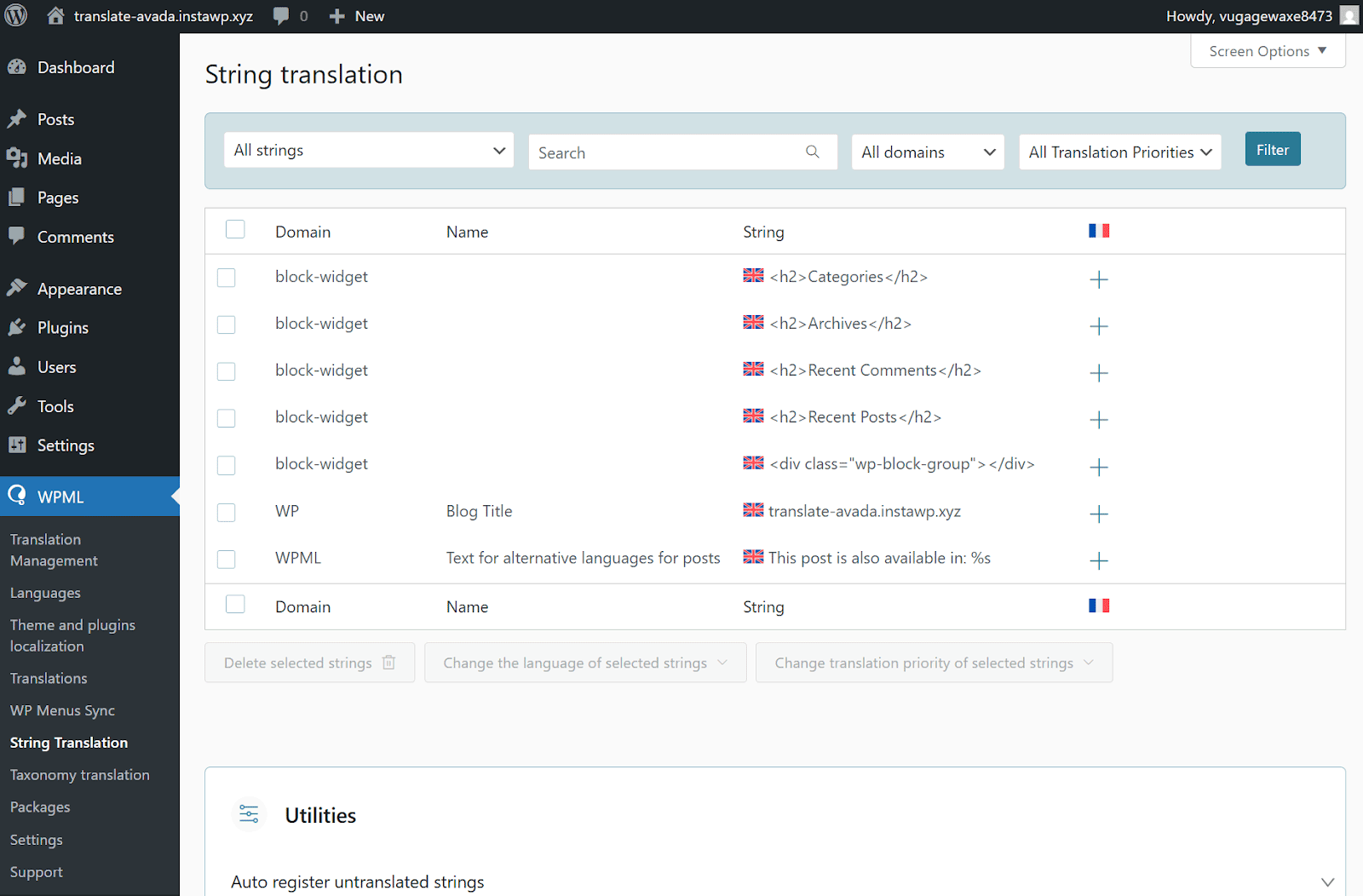
Task: Click Delete selected strings button
Action: click(309, 663)
